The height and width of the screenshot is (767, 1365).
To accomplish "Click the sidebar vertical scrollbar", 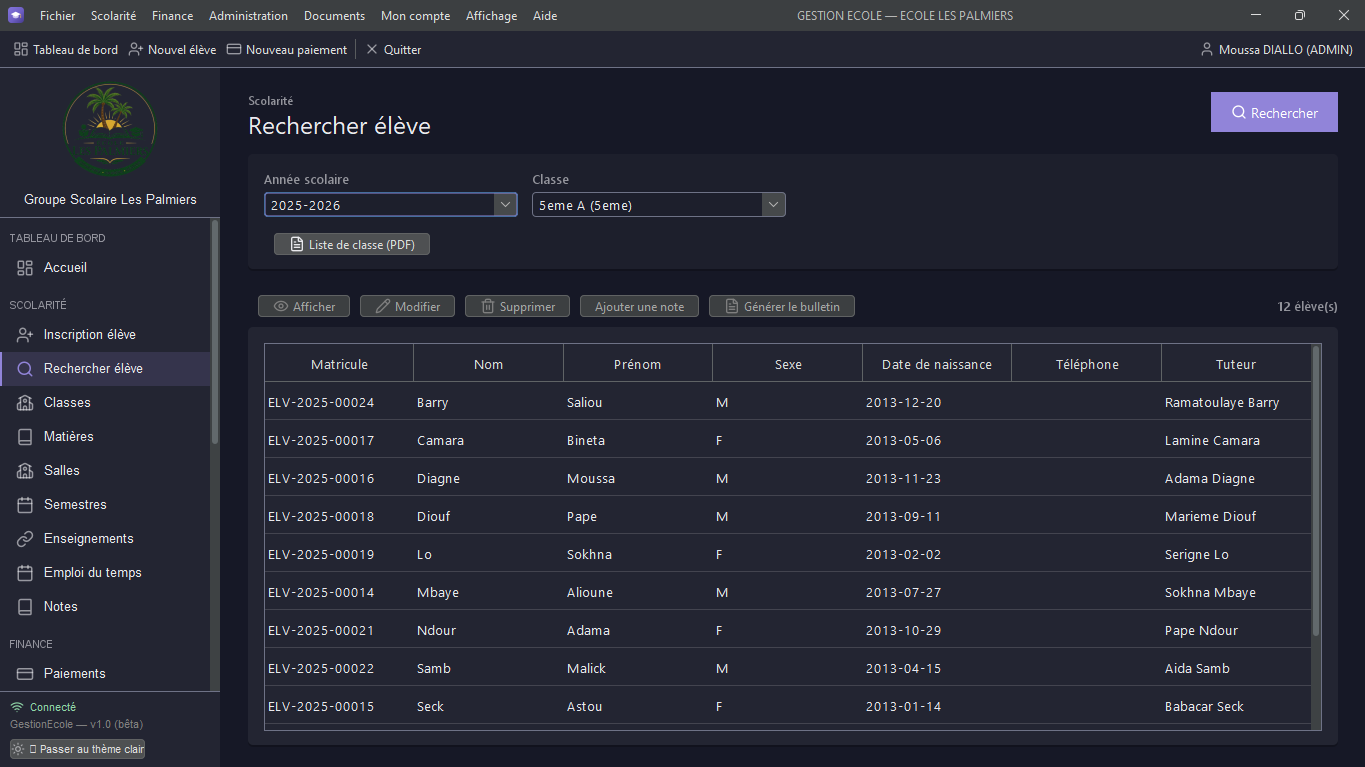I will pos(215,330).
